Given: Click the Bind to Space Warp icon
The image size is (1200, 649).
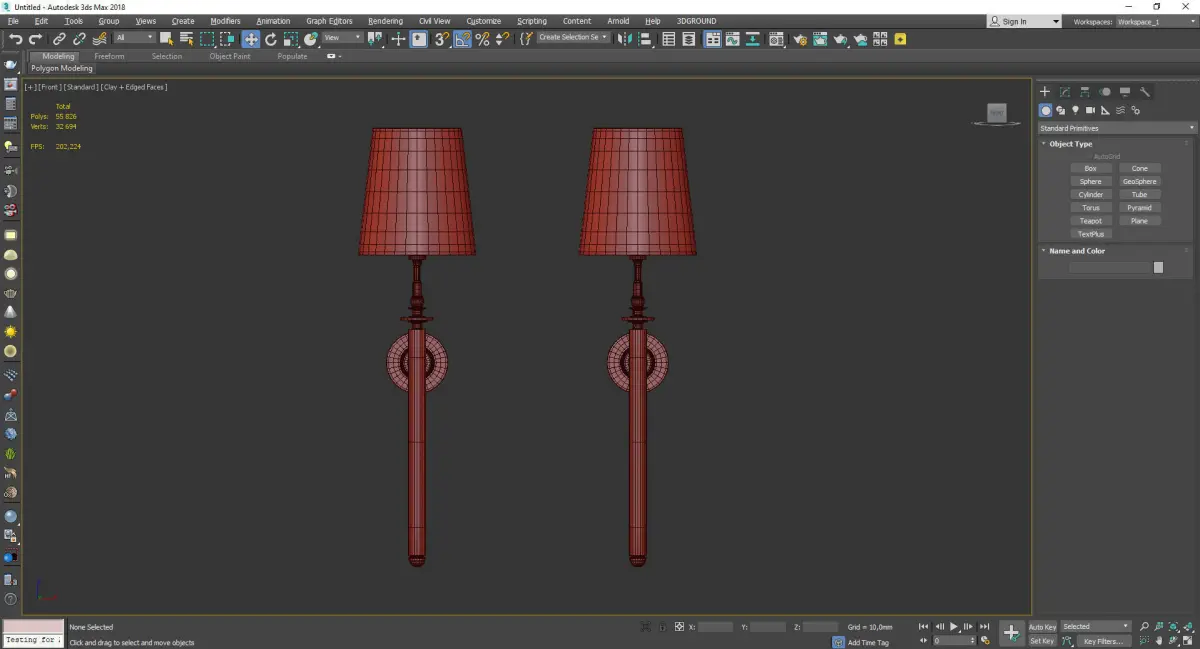Looking at the screenshot, I should click(x=99, y=39).
